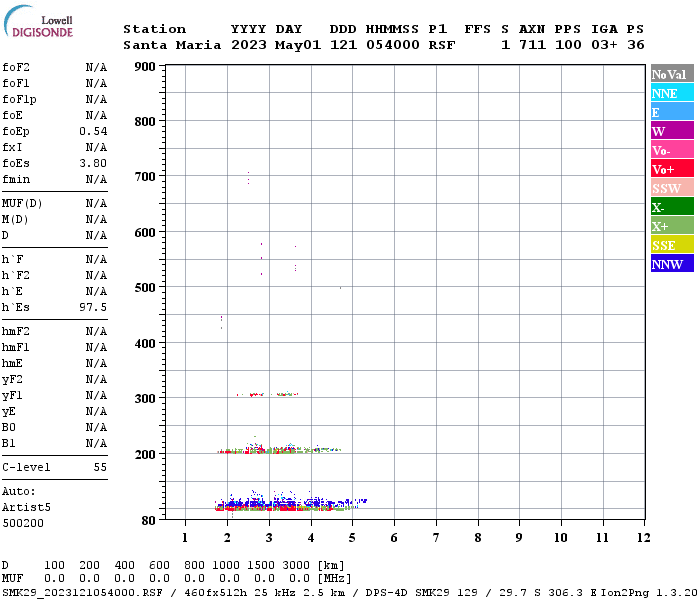Click the 2023 year value in header
700x600 pixels.
click(x=249, y=45)
